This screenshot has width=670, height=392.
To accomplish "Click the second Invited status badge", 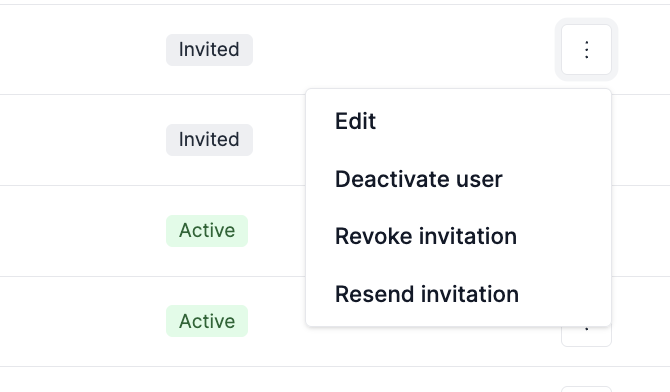I will pyautogui.click(x=209, y=140).
